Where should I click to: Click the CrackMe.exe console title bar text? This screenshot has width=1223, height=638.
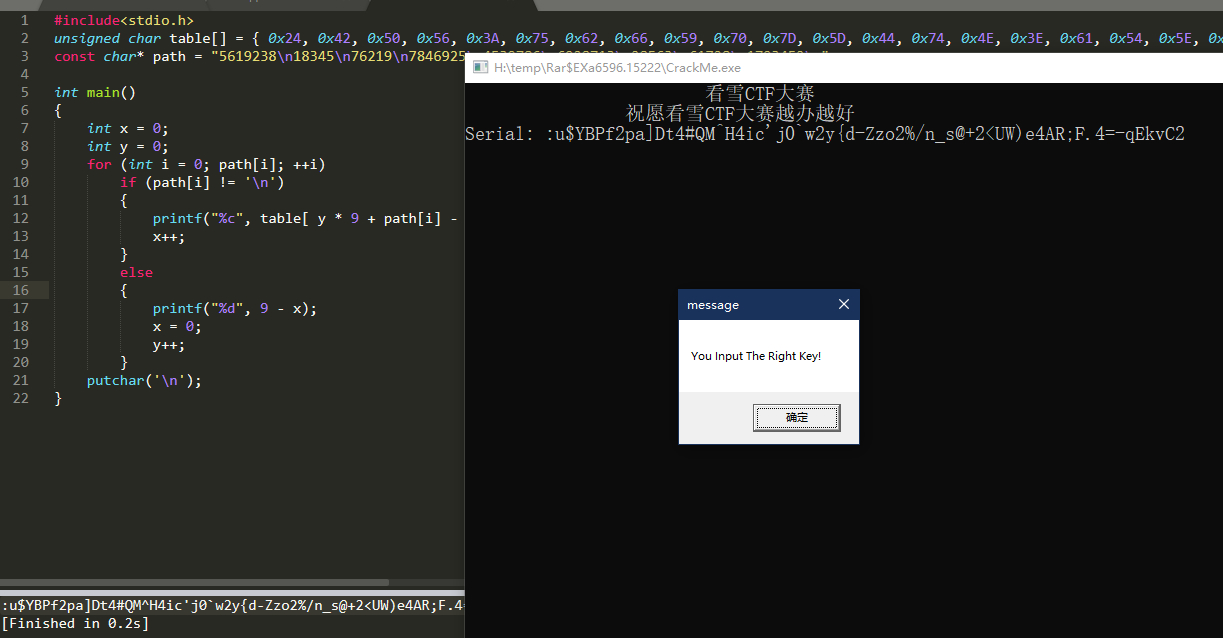(617, 68)
